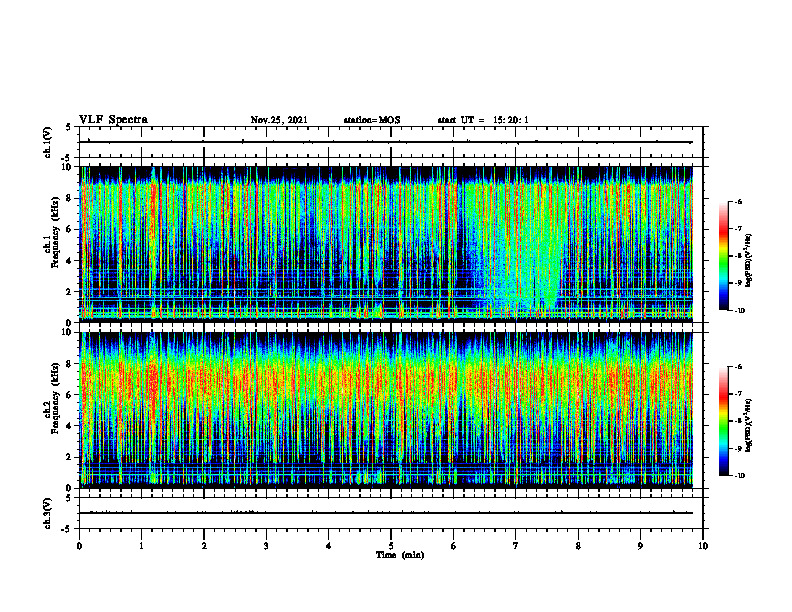Click the "ch.1(V)" waveform axis label
The image size is (792, 612).
point(48,142)
